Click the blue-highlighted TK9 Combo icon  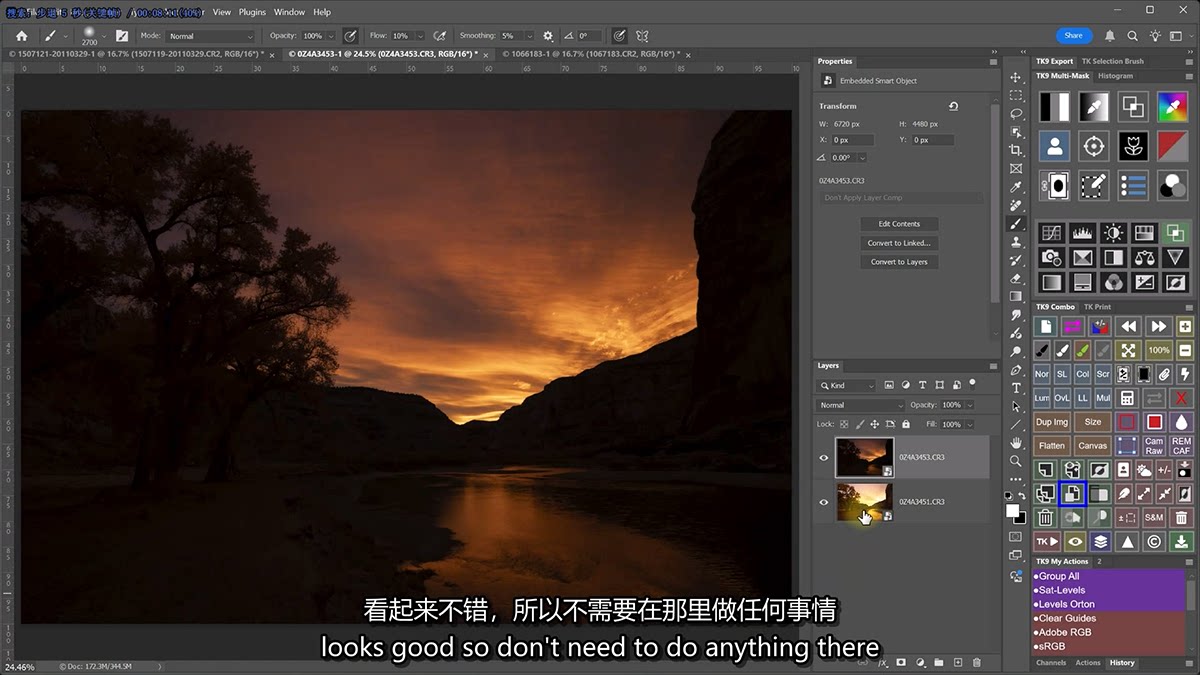[x=1072, y=493]
